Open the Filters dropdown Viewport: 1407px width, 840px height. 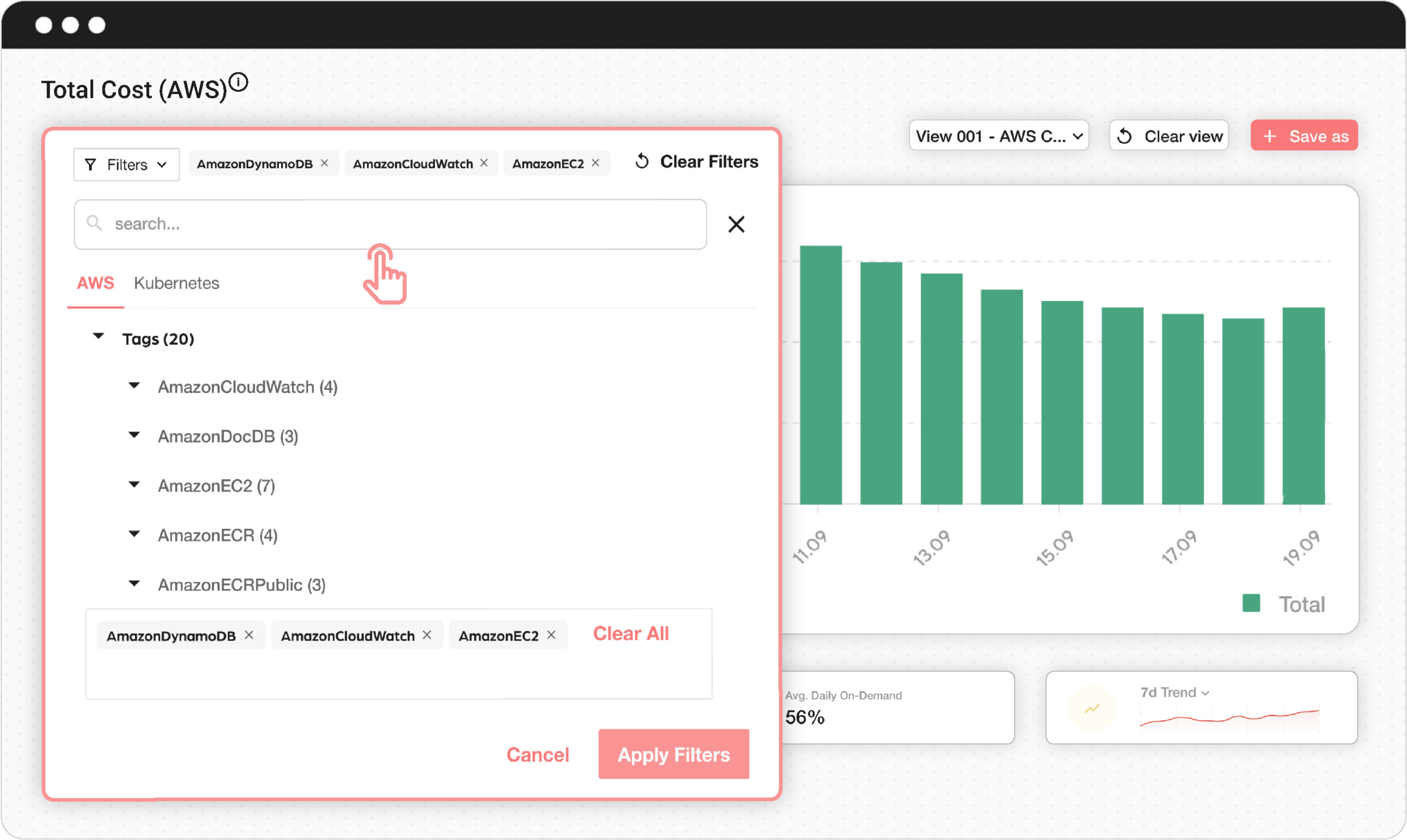point(126,165)
